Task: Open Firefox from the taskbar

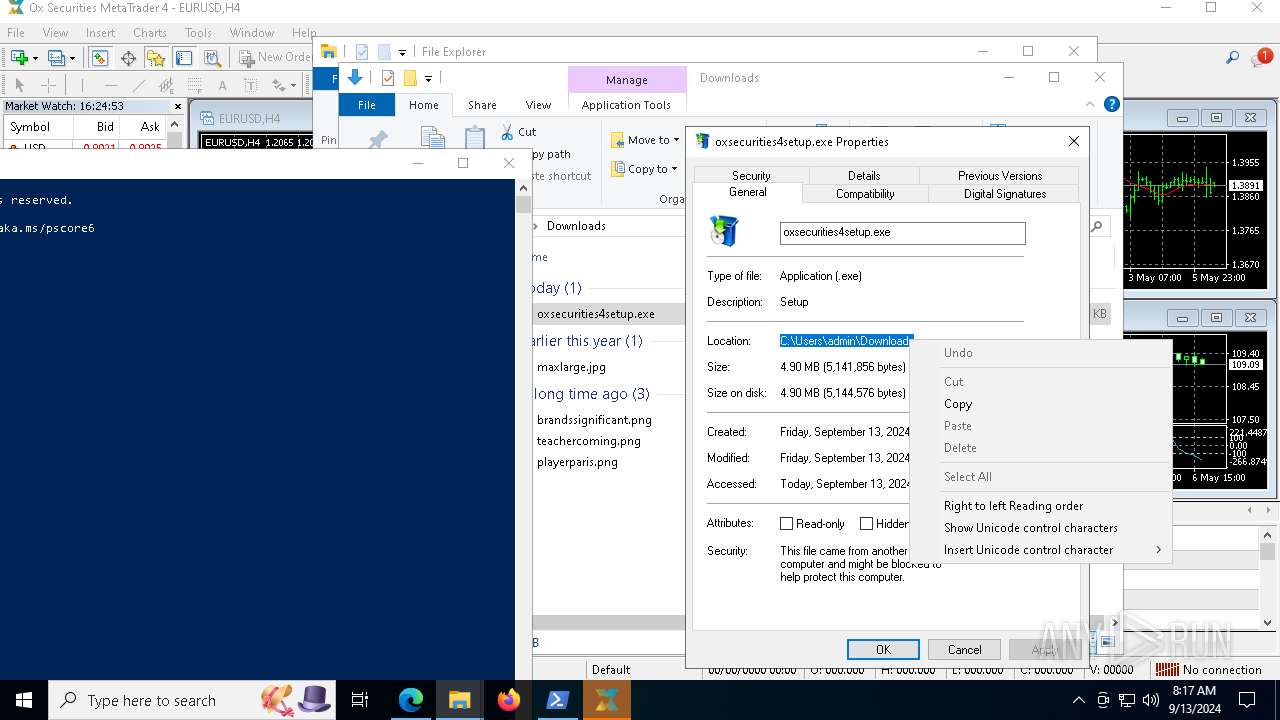Action: 509,700
